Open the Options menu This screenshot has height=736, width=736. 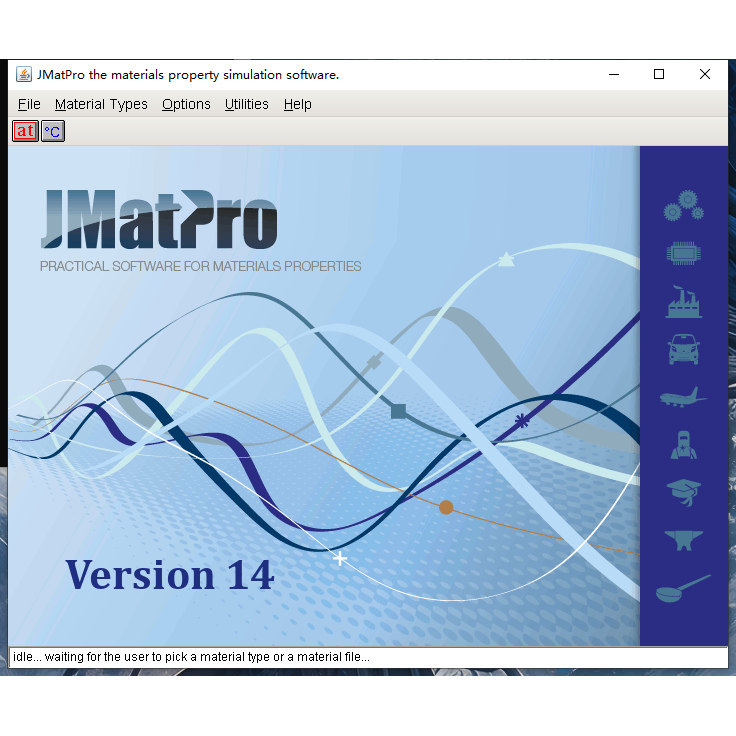coord(186,104)
